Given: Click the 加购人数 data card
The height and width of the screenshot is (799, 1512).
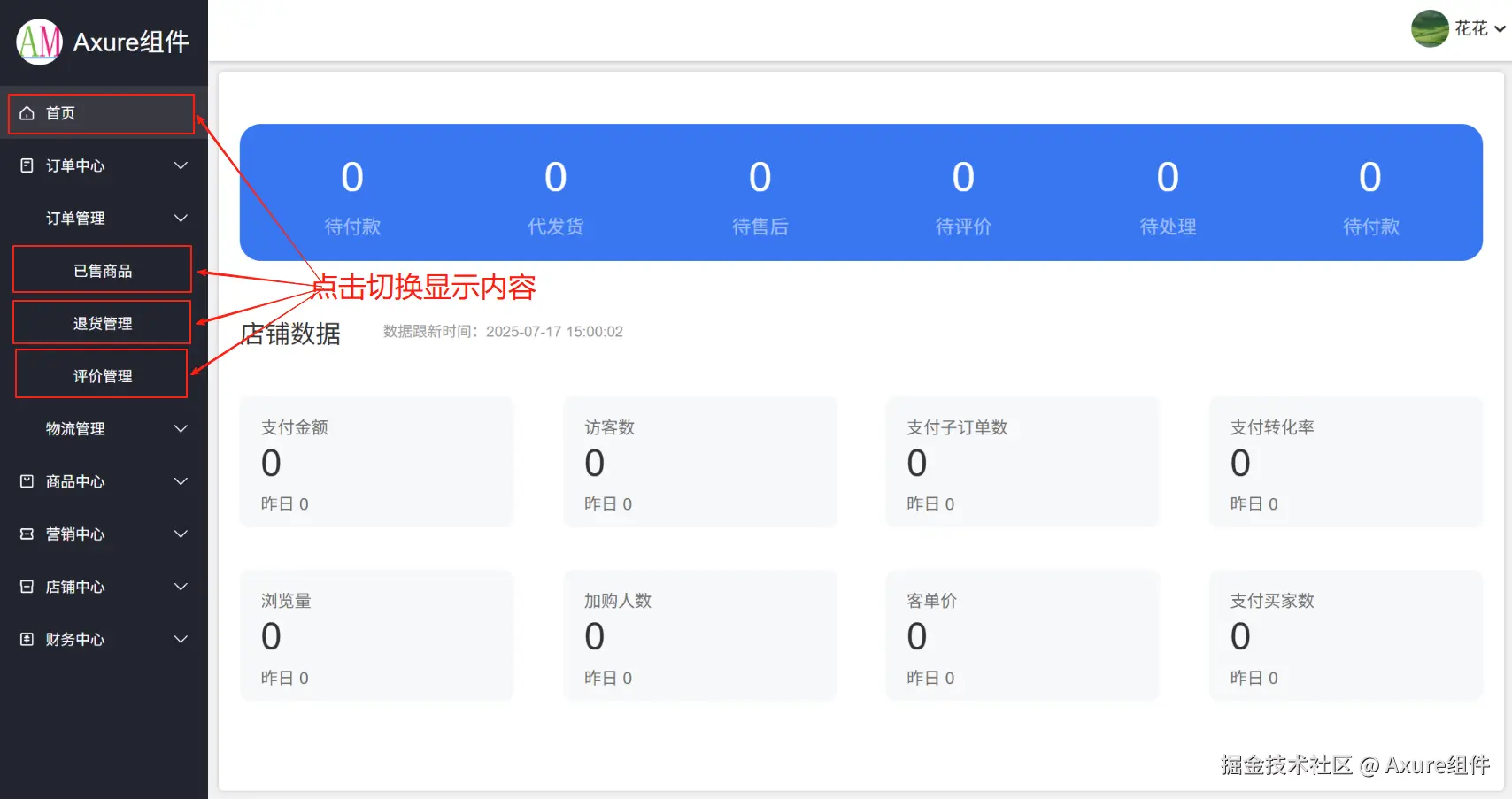Looking at the screenshot, I should [700, 635].
